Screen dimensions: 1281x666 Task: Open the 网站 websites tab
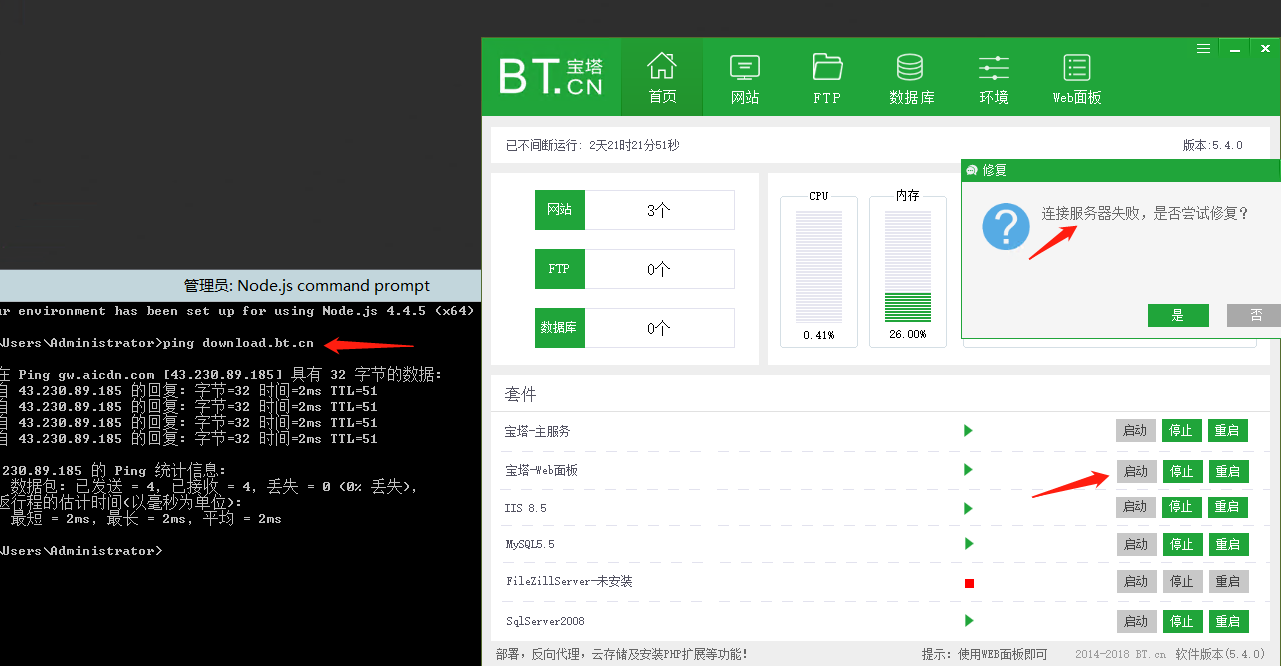pos(745,77)
